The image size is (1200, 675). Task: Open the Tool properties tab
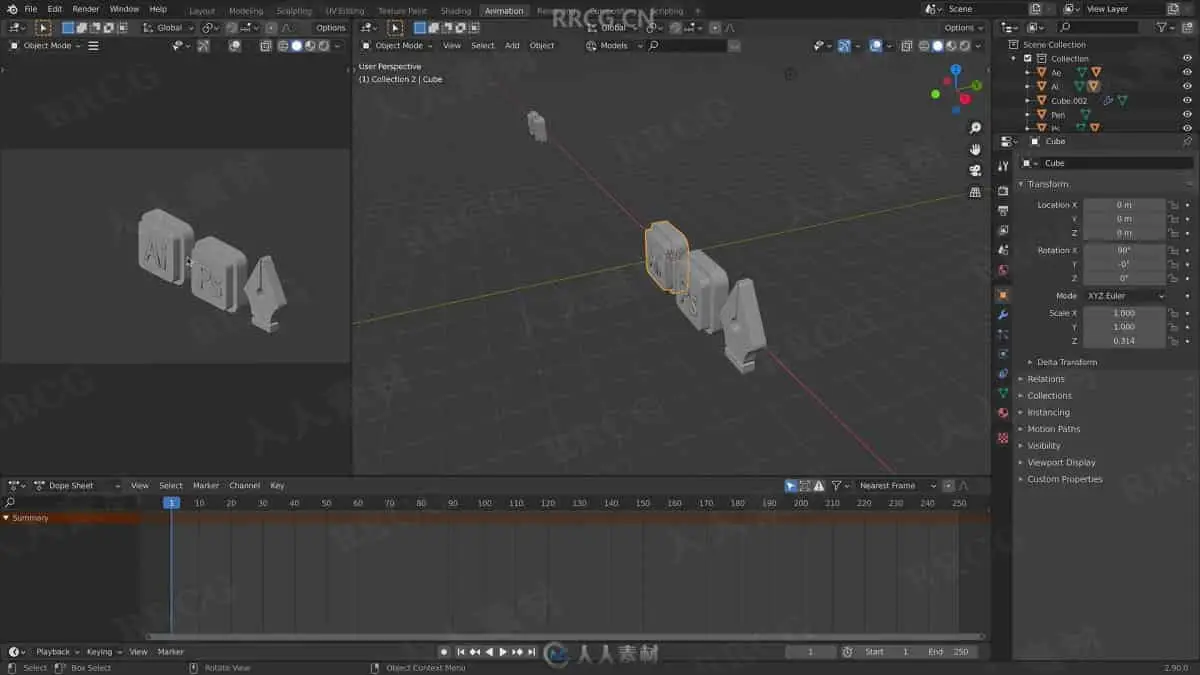1003,166
